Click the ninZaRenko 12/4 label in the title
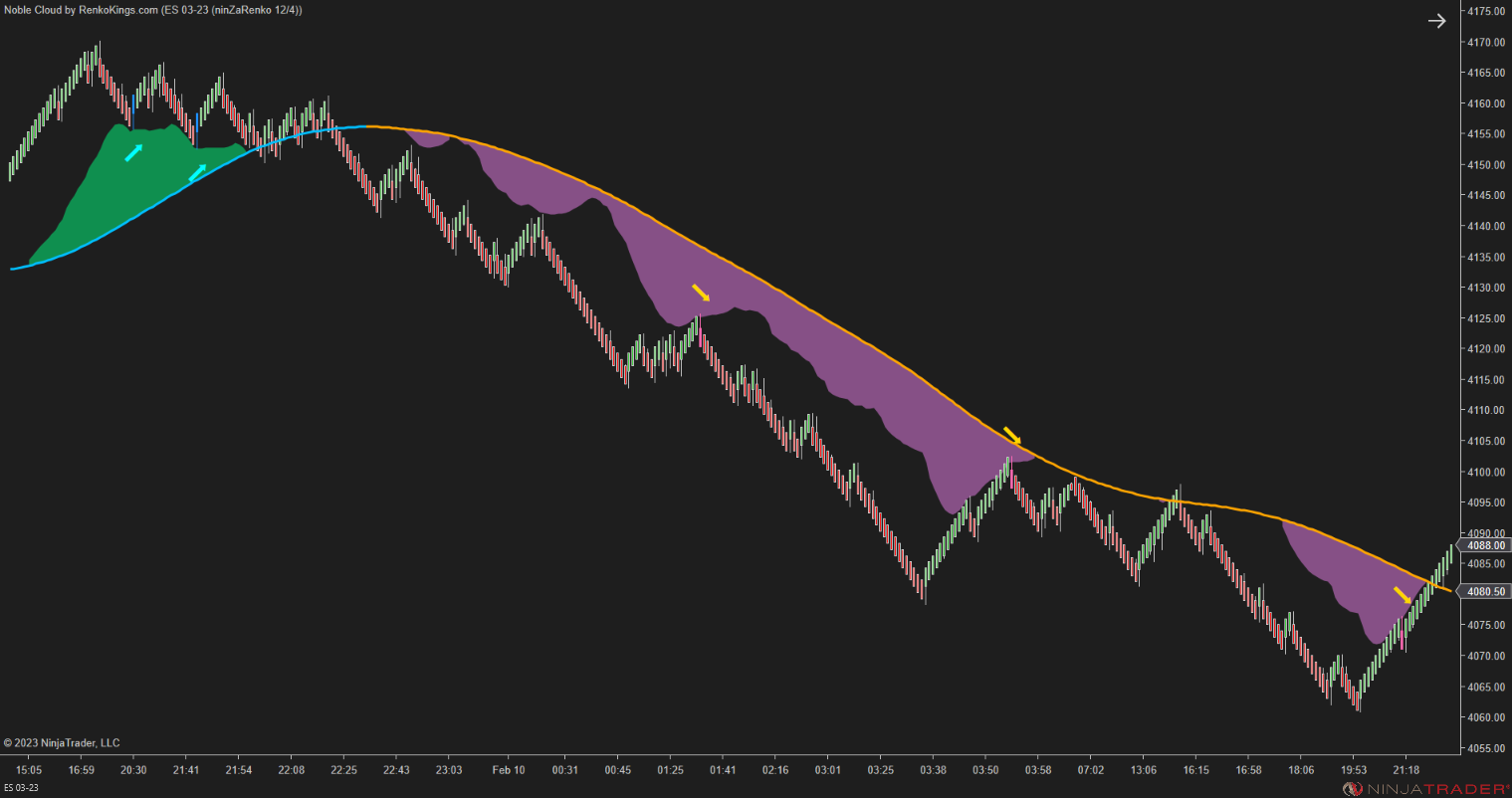This screenshot has width=1512, height=798. coord(255,8)
